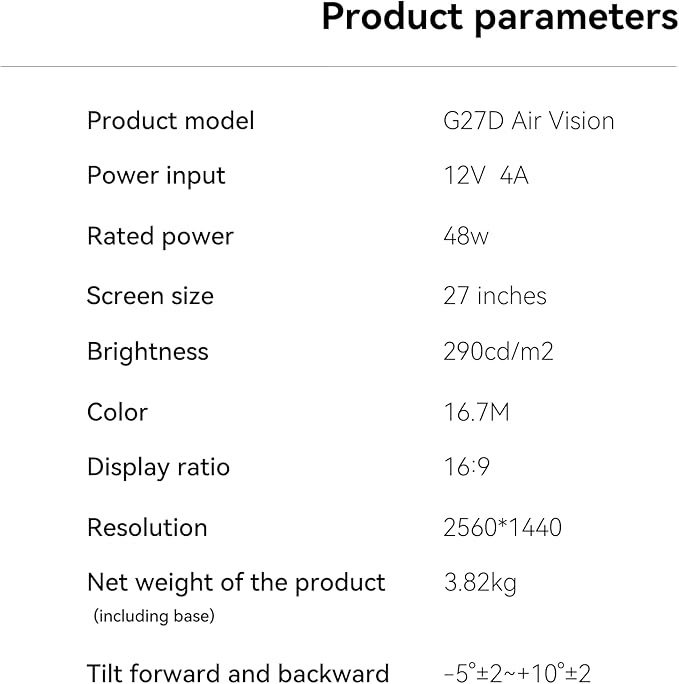This screenshot has height=684, width=679.
Task: Click the Product model label
Action: click(171, 121)
